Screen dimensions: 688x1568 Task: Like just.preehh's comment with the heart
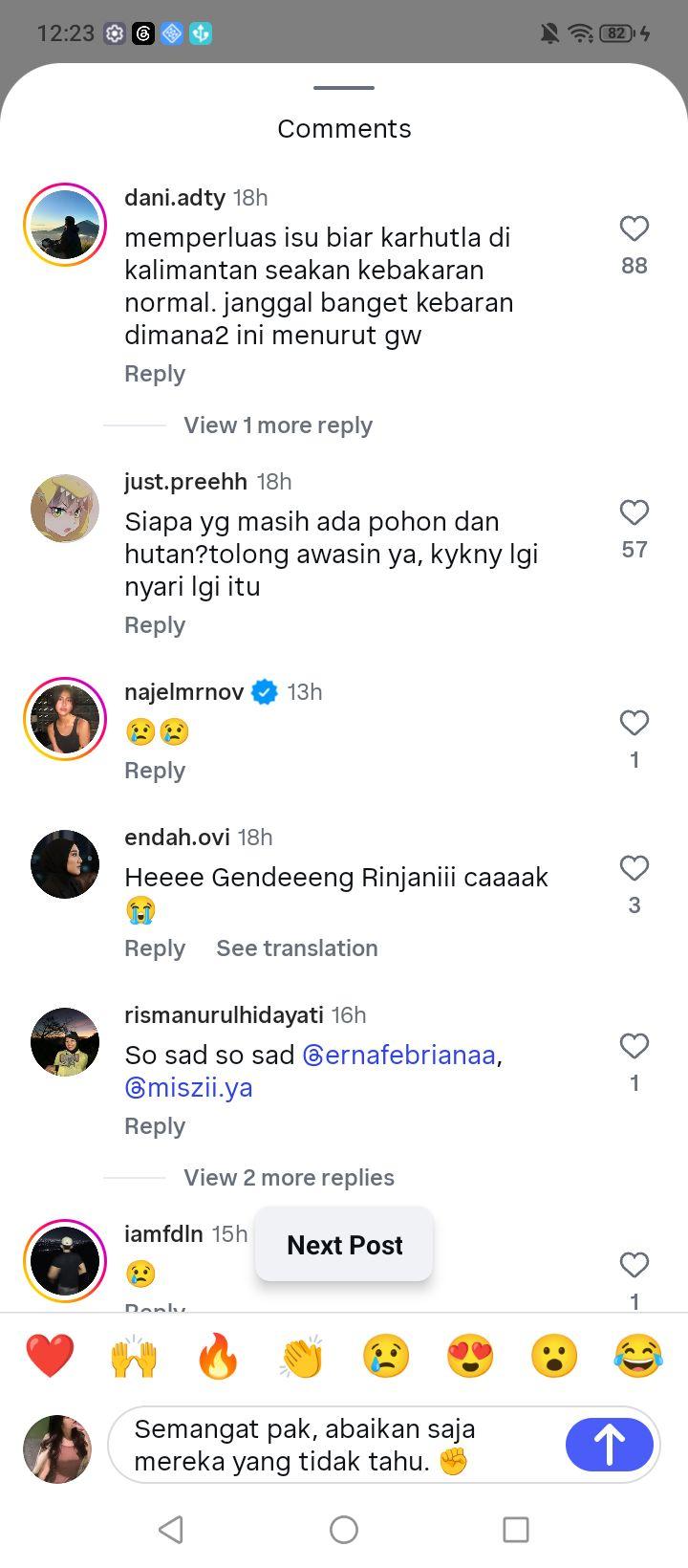[634, 512]
